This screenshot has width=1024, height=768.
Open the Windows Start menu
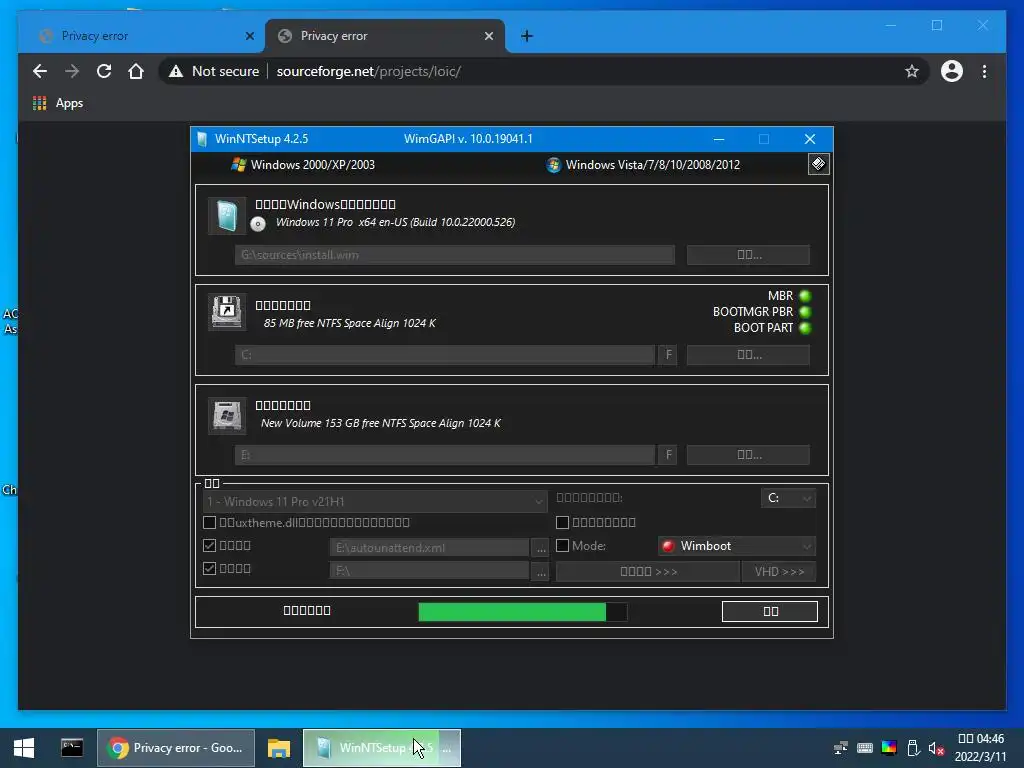tap(24, 748)
